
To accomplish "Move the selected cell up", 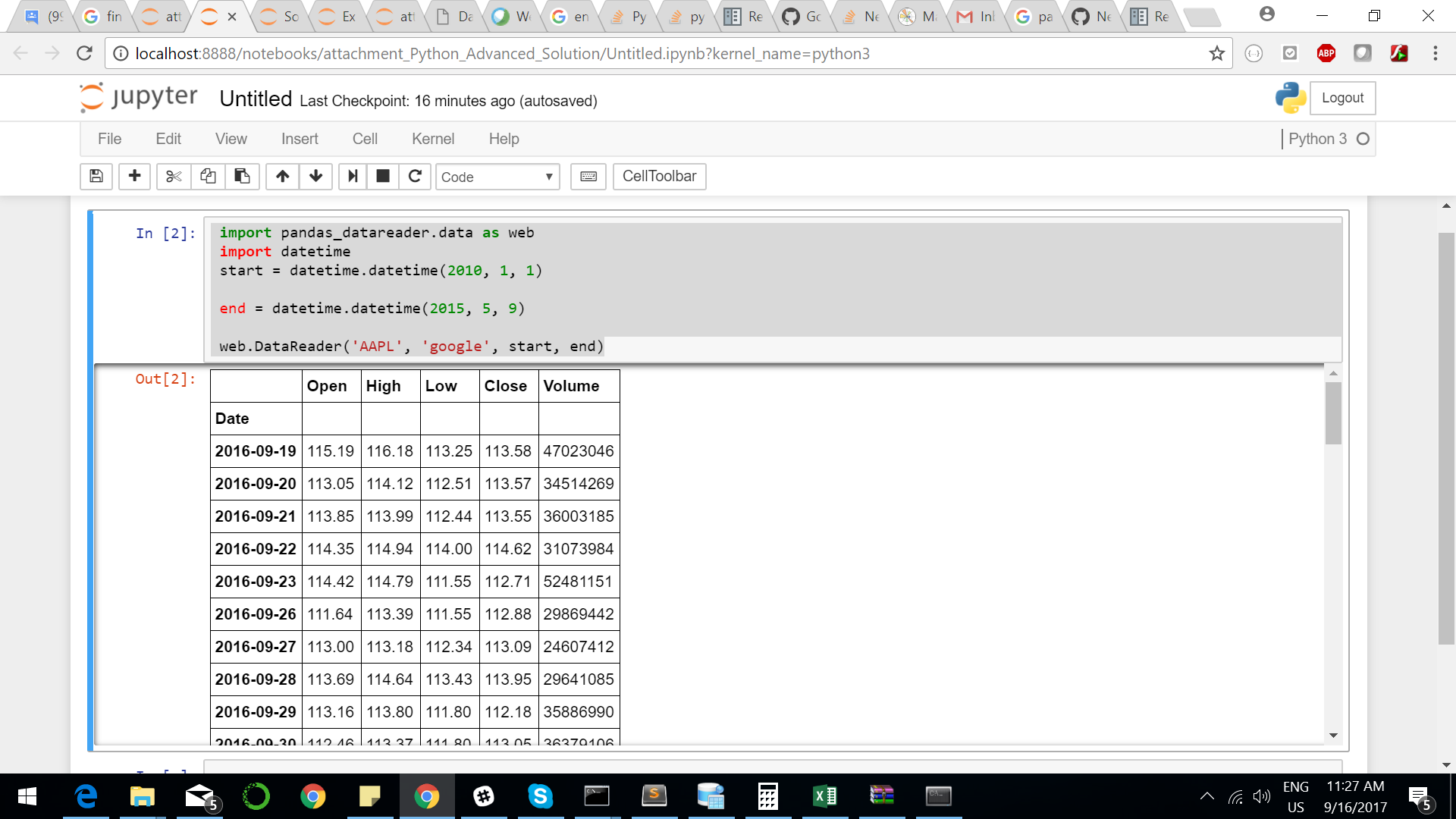I will coord(281,176).
